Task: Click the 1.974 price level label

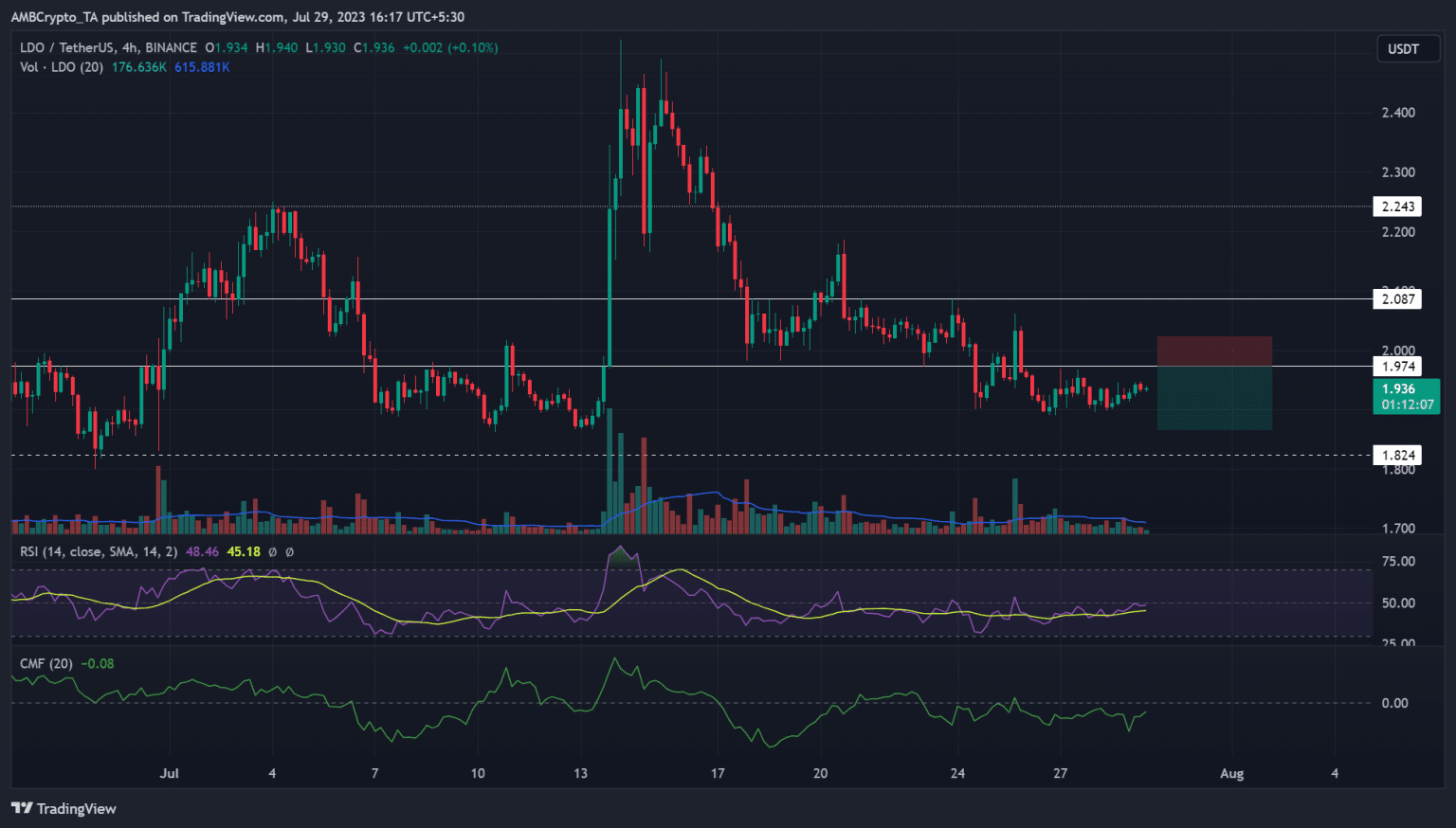Action: coord(1397,367)
